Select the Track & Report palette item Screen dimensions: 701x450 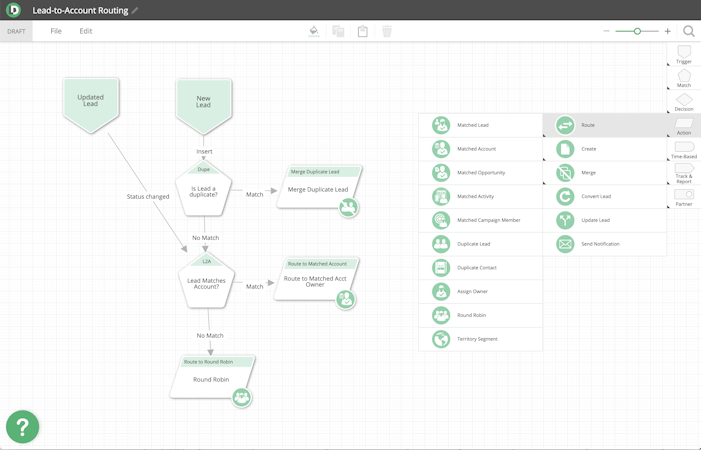pyautogui.click(x=684, y=173)
